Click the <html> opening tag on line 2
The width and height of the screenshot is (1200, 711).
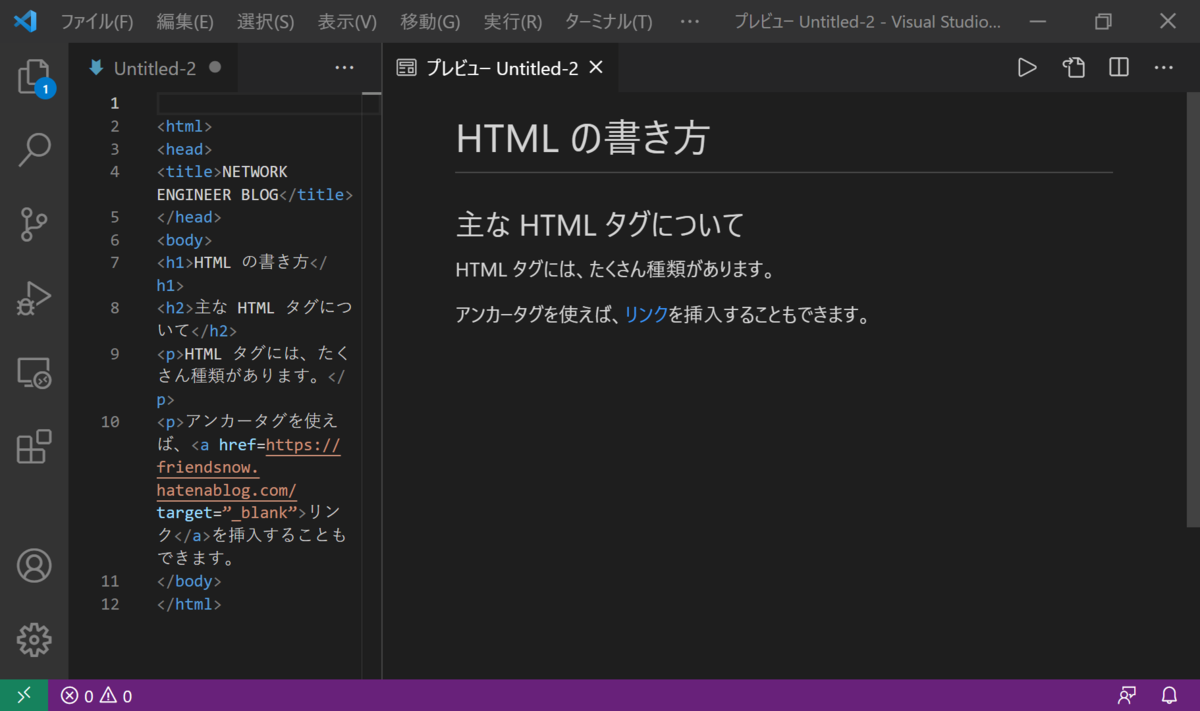(184, 126)
